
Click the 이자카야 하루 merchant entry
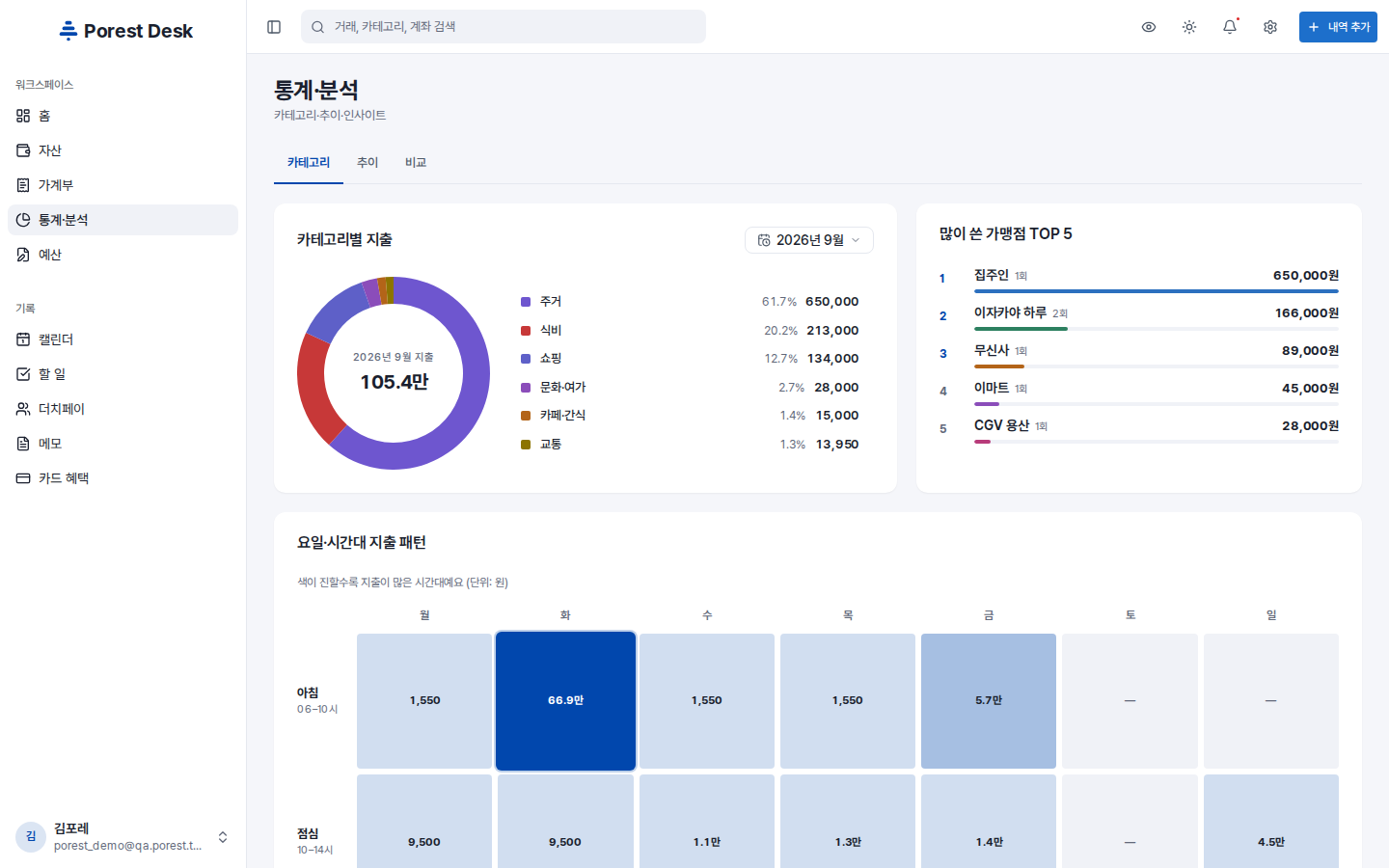[1139, 316]
